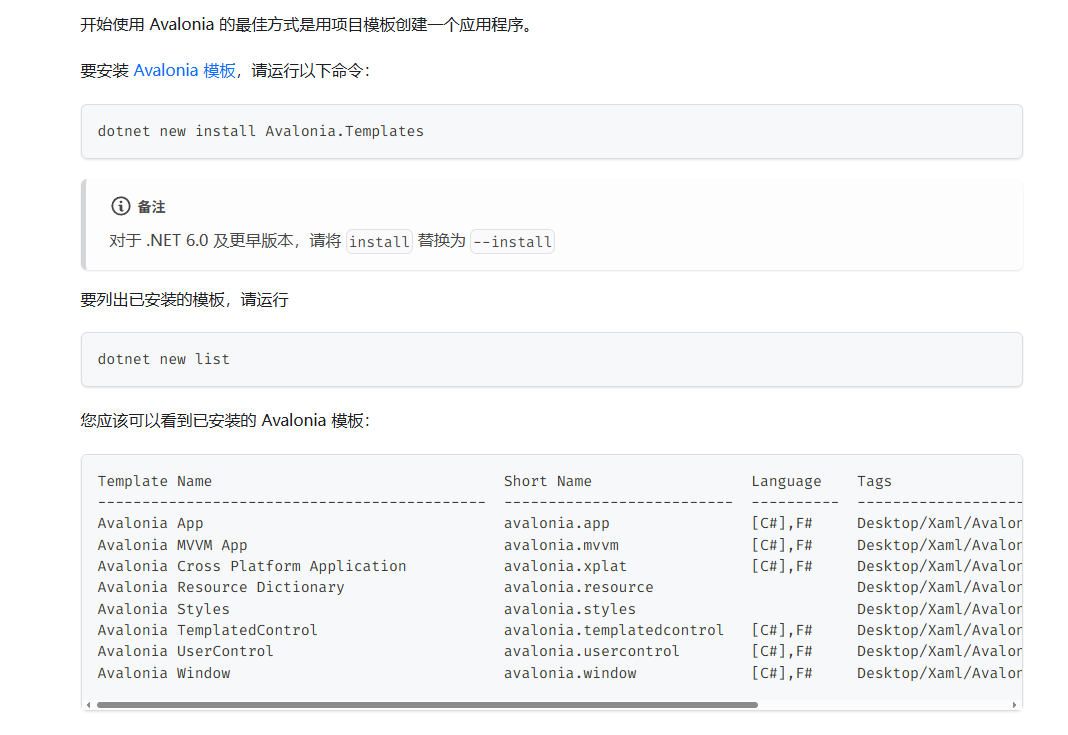Click the scrollbar right arrow under the table
This screenshot has width=1068, height=735.
[1014, 705]
